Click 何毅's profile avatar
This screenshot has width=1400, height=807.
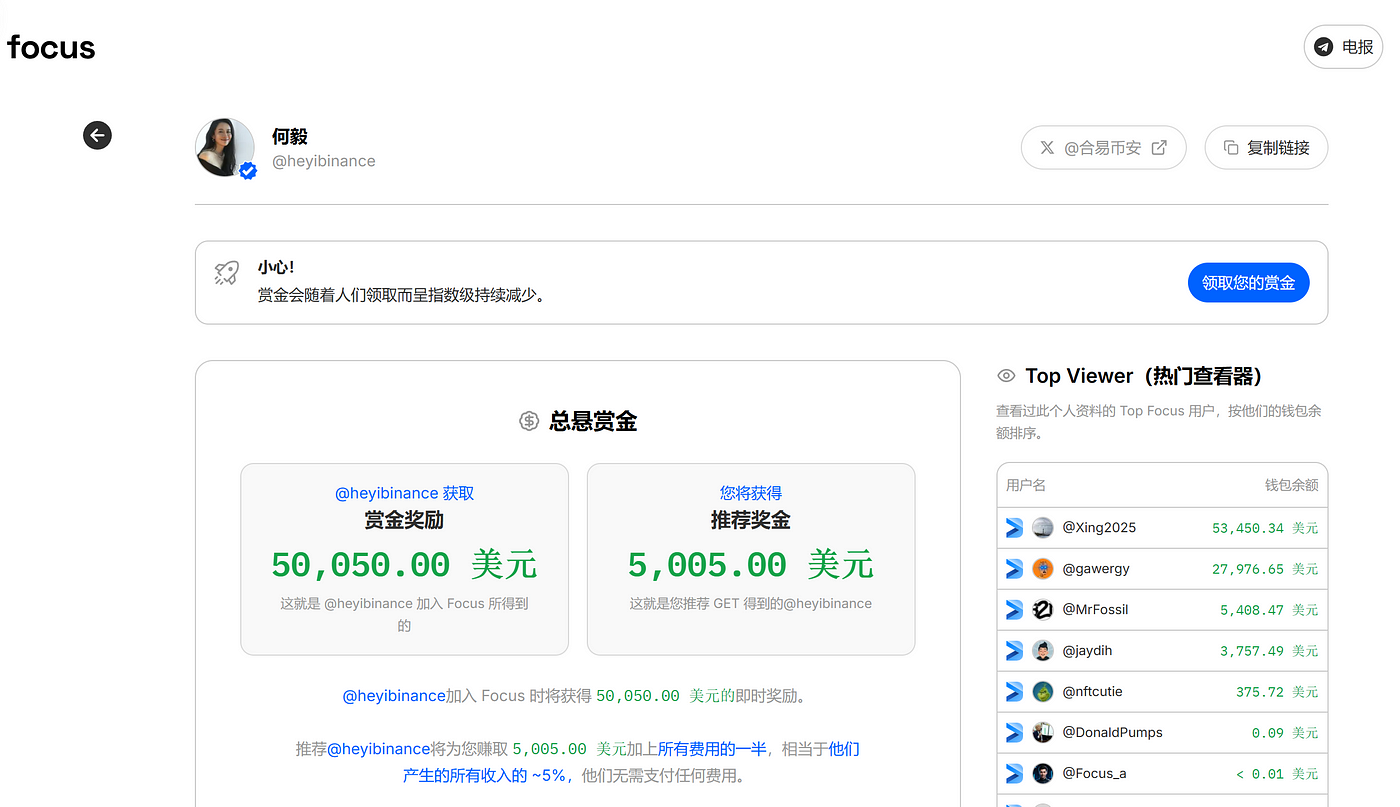coord(225,147)
